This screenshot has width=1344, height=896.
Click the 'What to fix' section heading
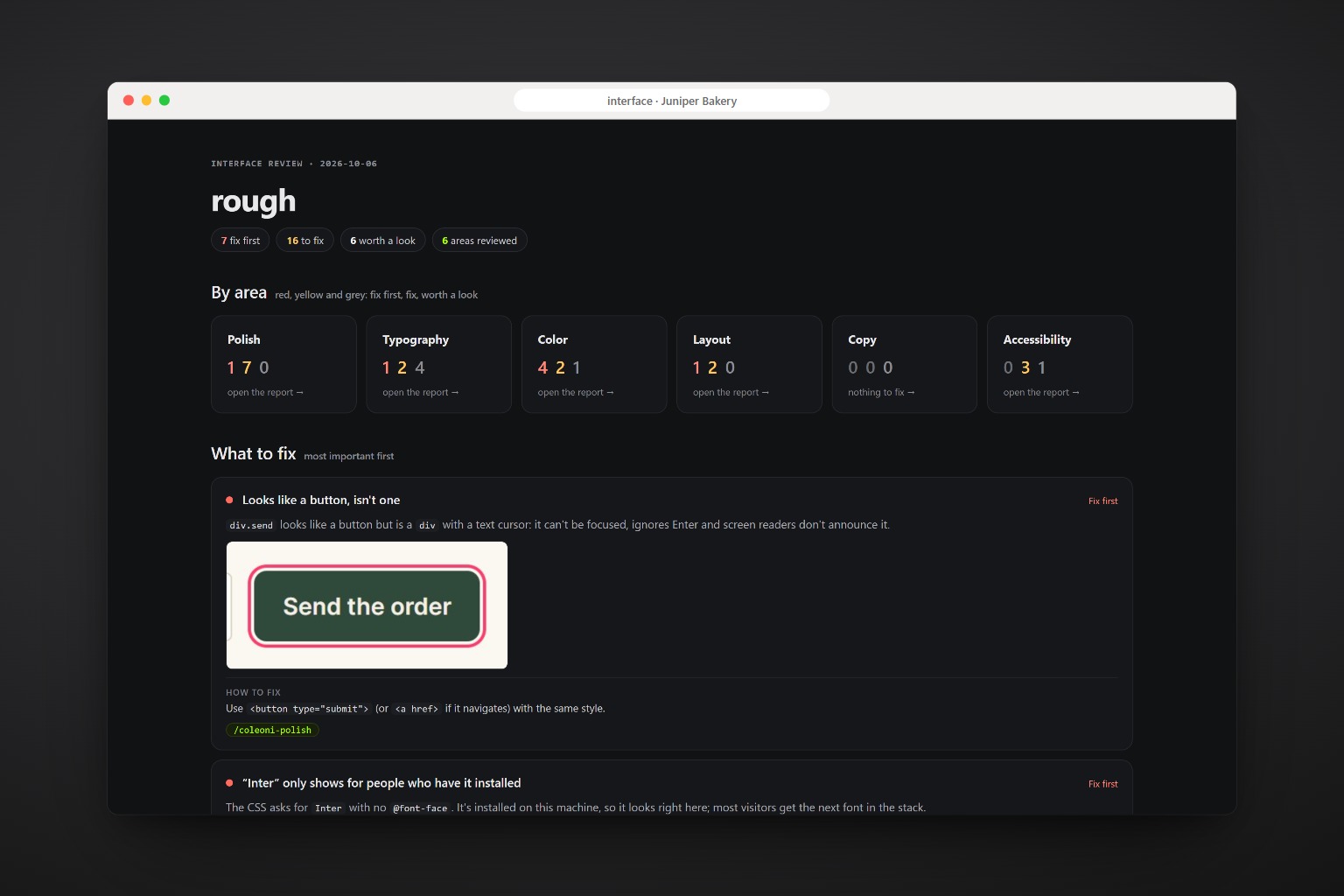(x=254, y=453)
